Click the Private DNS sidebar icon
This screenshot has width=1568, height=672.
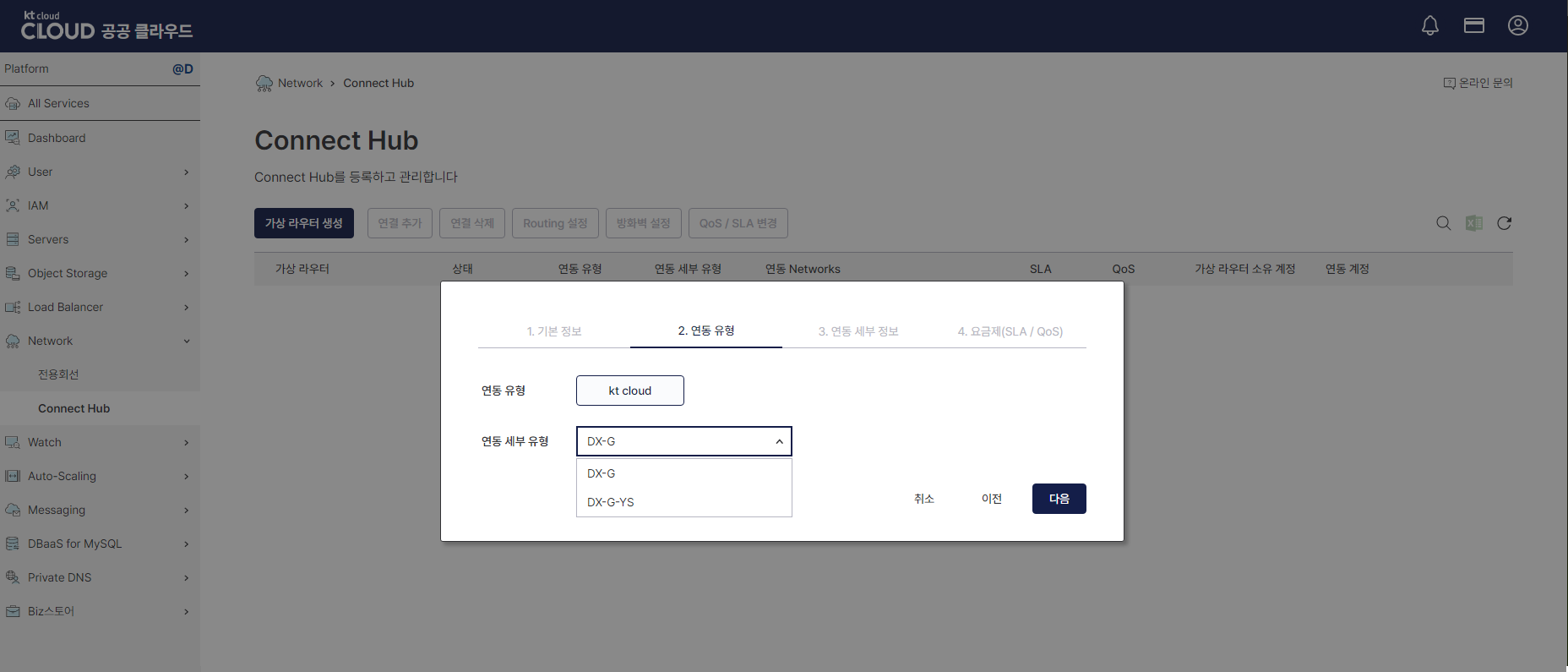pos(13,577)
